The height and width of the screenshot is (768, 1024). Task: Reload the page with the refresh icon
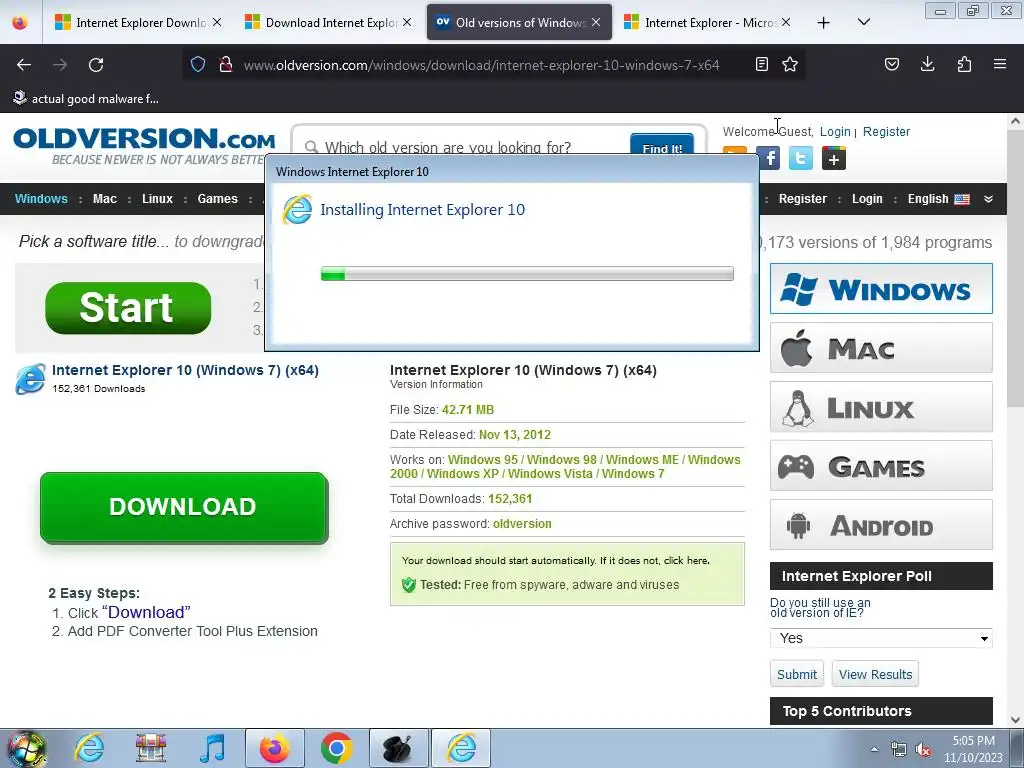pyautogui.click(x=96, y=65)
